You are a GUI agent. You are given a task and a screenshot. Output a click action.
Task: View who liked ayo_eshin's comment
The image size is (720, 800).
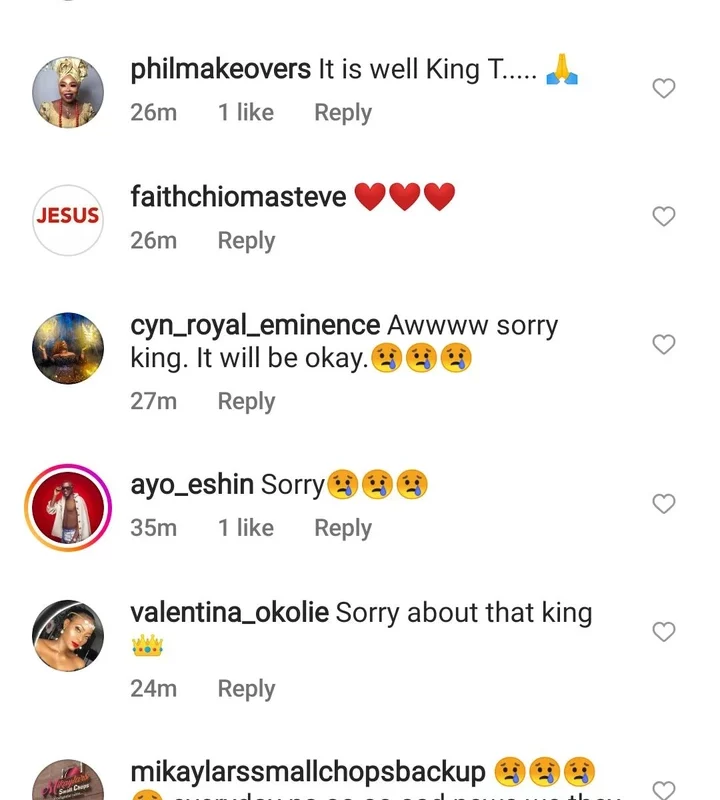[x=246, y=528]
